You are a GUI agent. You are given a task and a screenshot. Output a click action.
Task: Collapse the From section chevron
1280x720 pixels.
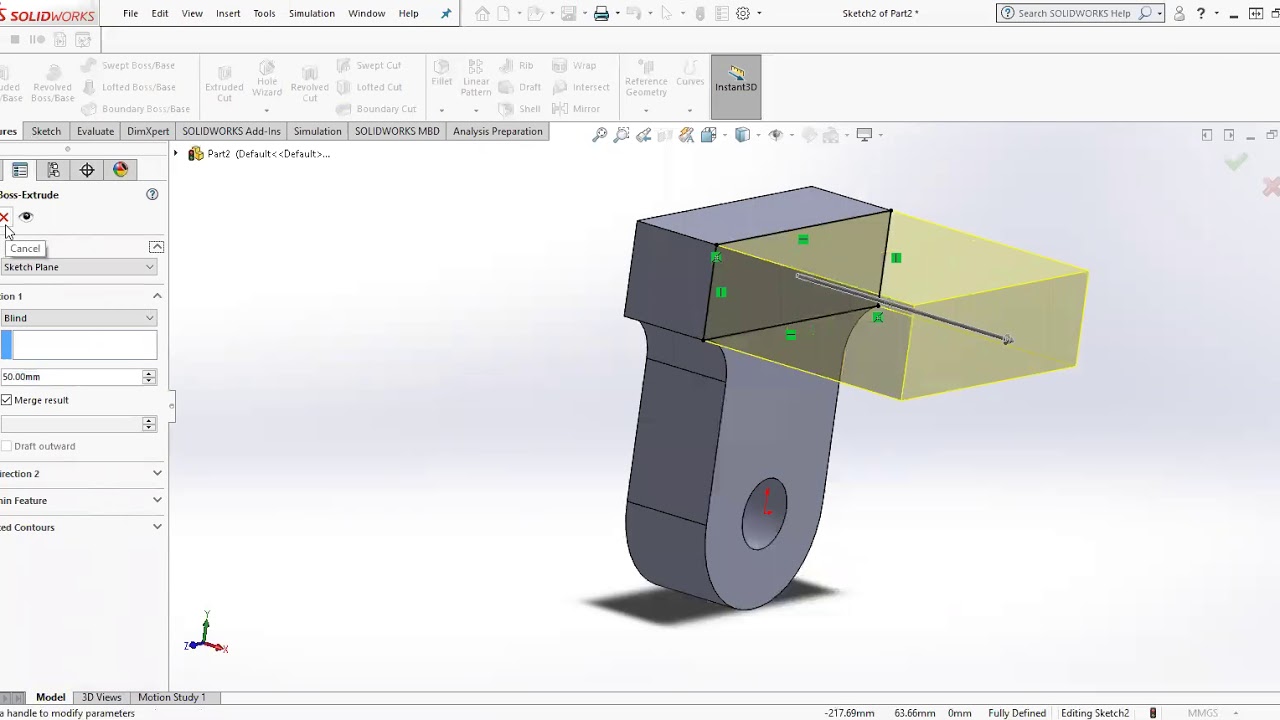click(x=156, y=247)
